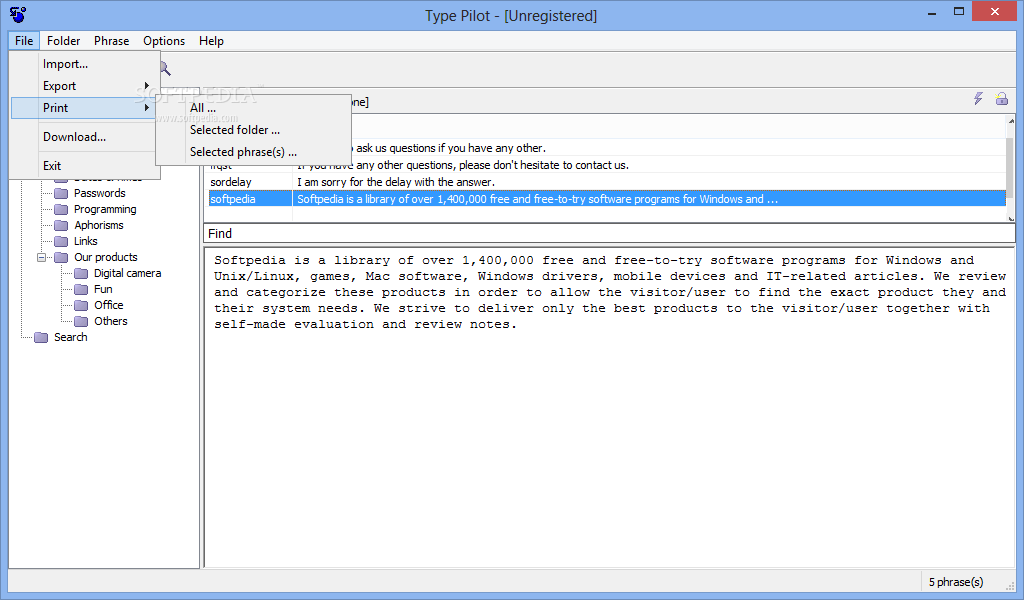Maximize the Type Pilot window
Screen dimensions: 1024x600
pyautogui.click(x=959, y=12)
